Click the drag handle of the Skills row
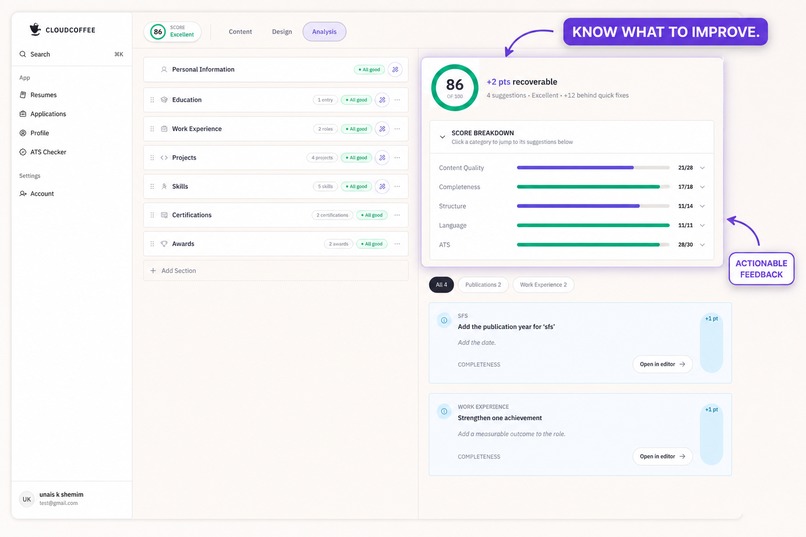The image size is (806, 537). tap(152, 186)
